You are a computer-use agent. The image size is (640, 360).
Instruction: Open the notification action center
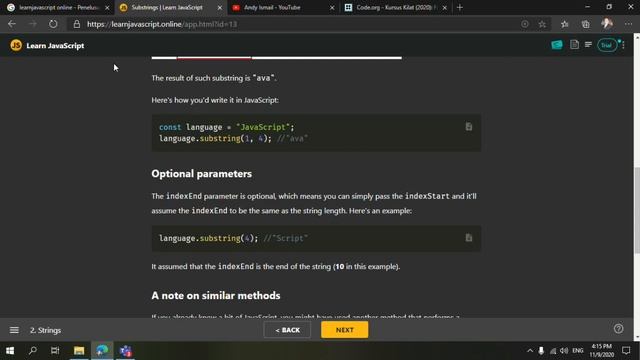coord(626,351)
